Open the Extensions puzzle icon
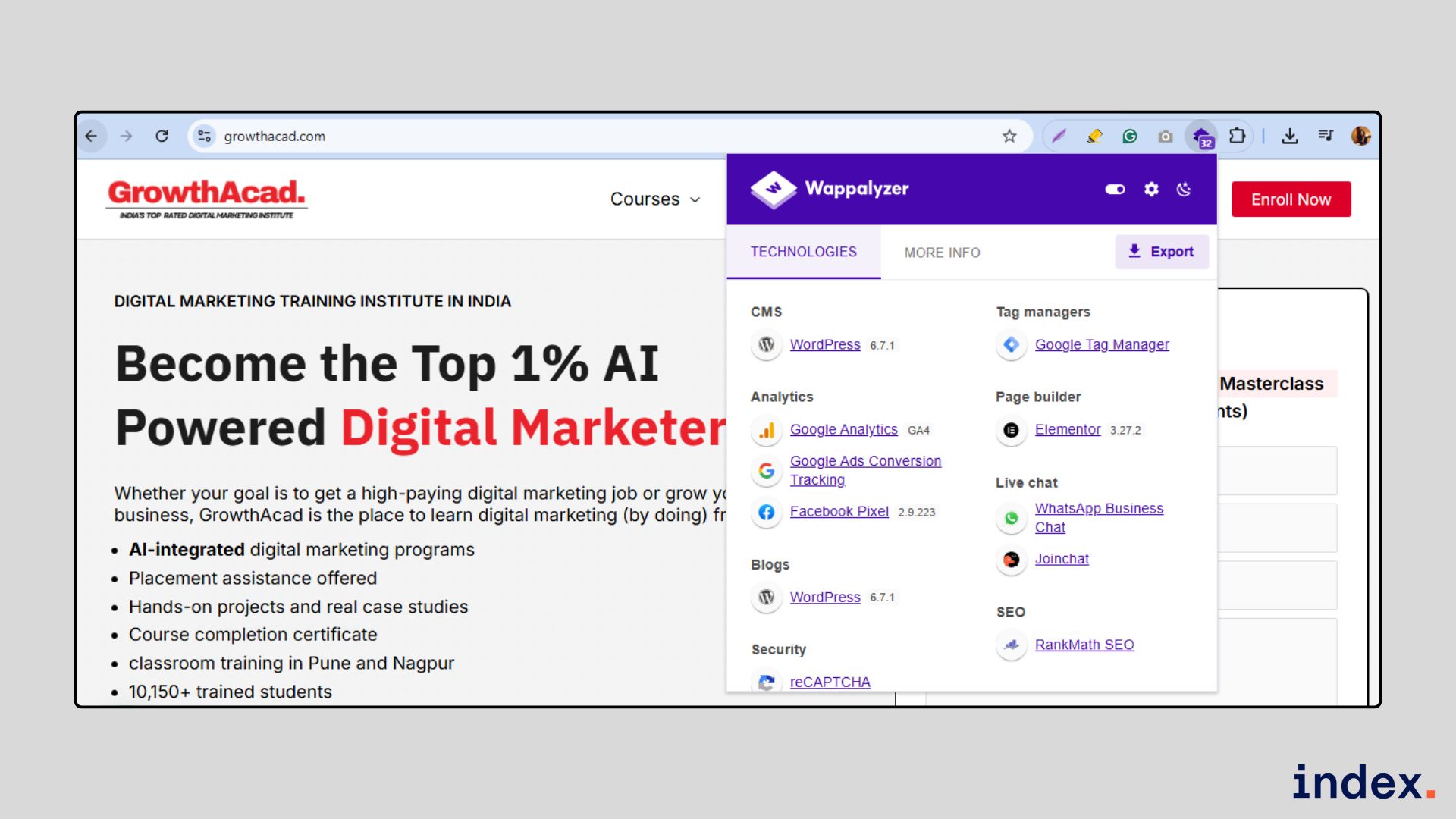 [1237, 136]
